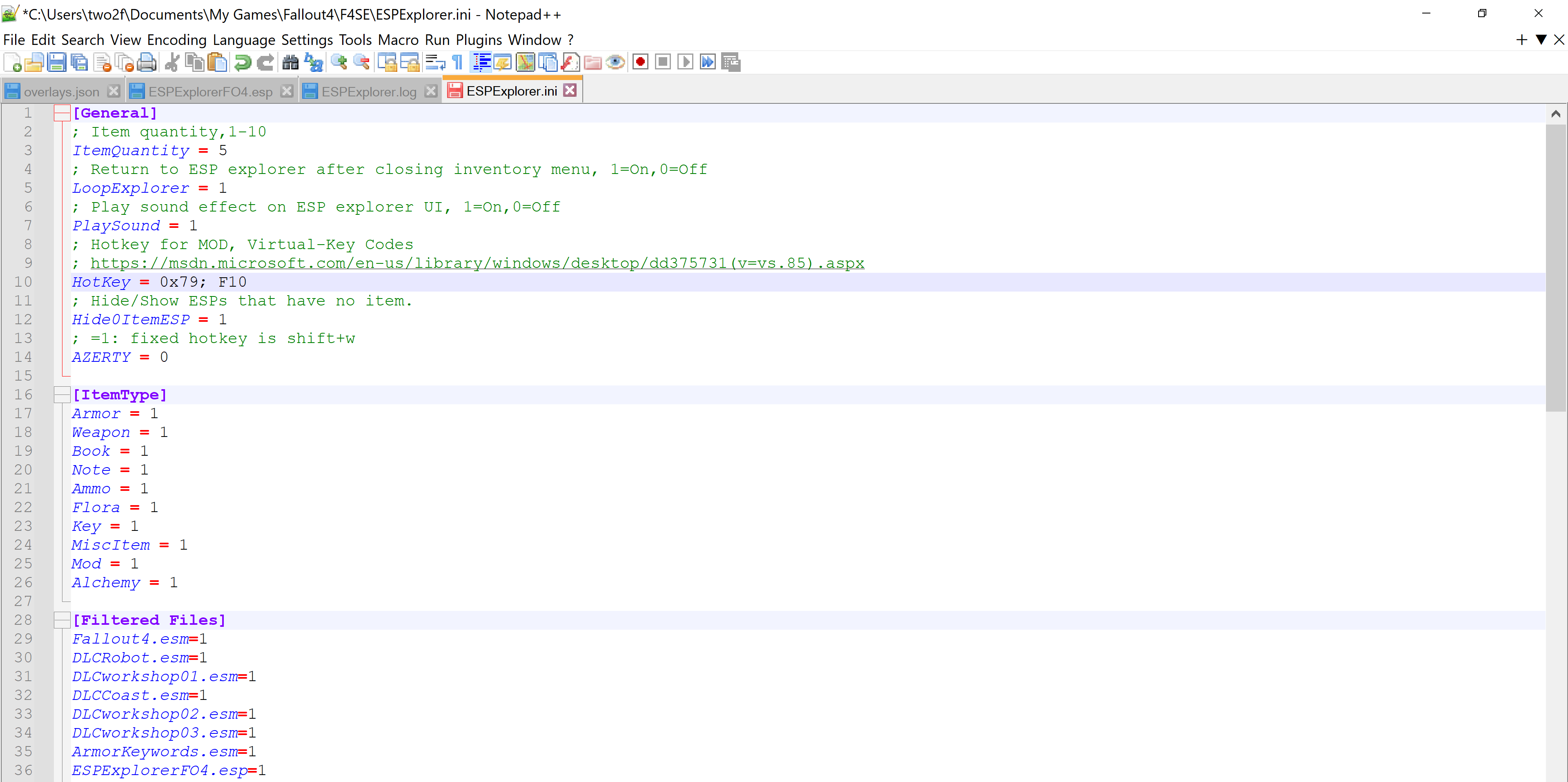This screenshot has width=1568, height=782.
Task: Click the Show All Characters pilcrow icon
Action: (458, 62)
